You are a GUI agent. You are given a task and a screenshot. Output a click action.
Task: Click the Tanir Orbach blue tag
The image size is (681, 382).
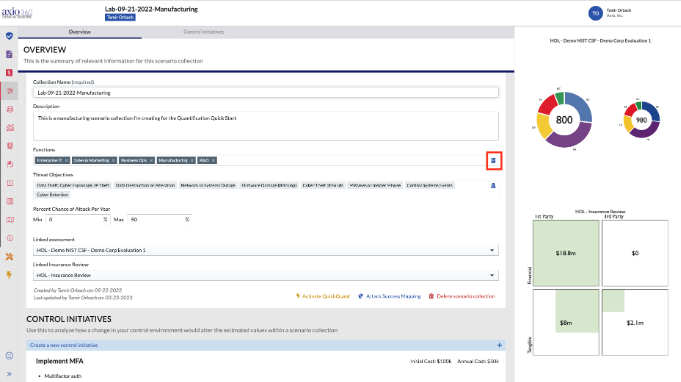coord(120,17)
